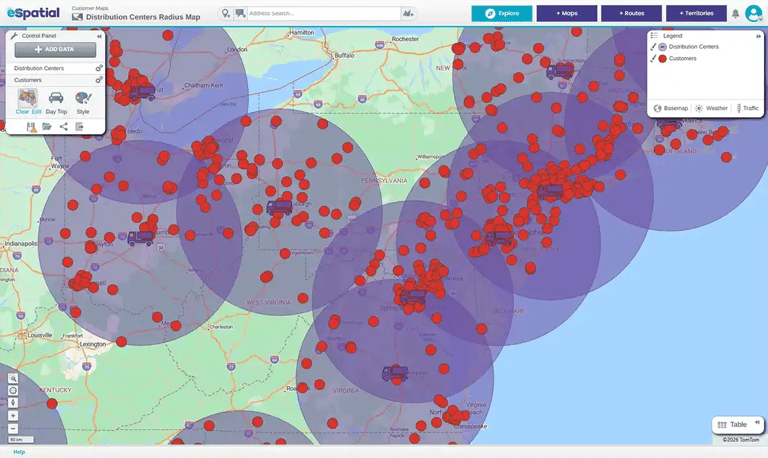Screen dimensions: 768x458
Task: Toggle visibility checkmark for Customers legend
Action: (x=653, y=59)
